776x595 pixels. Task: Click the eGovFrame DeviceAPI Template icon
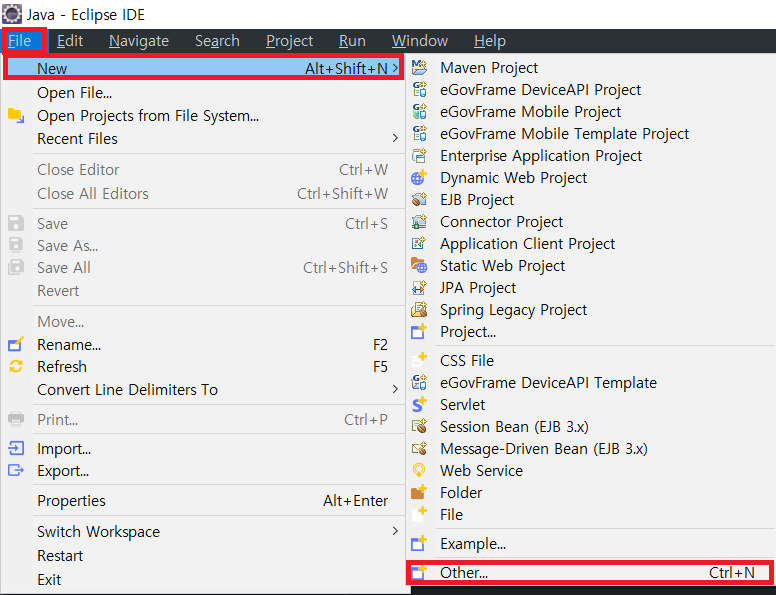pyautogui.click(x=419, y=382)
